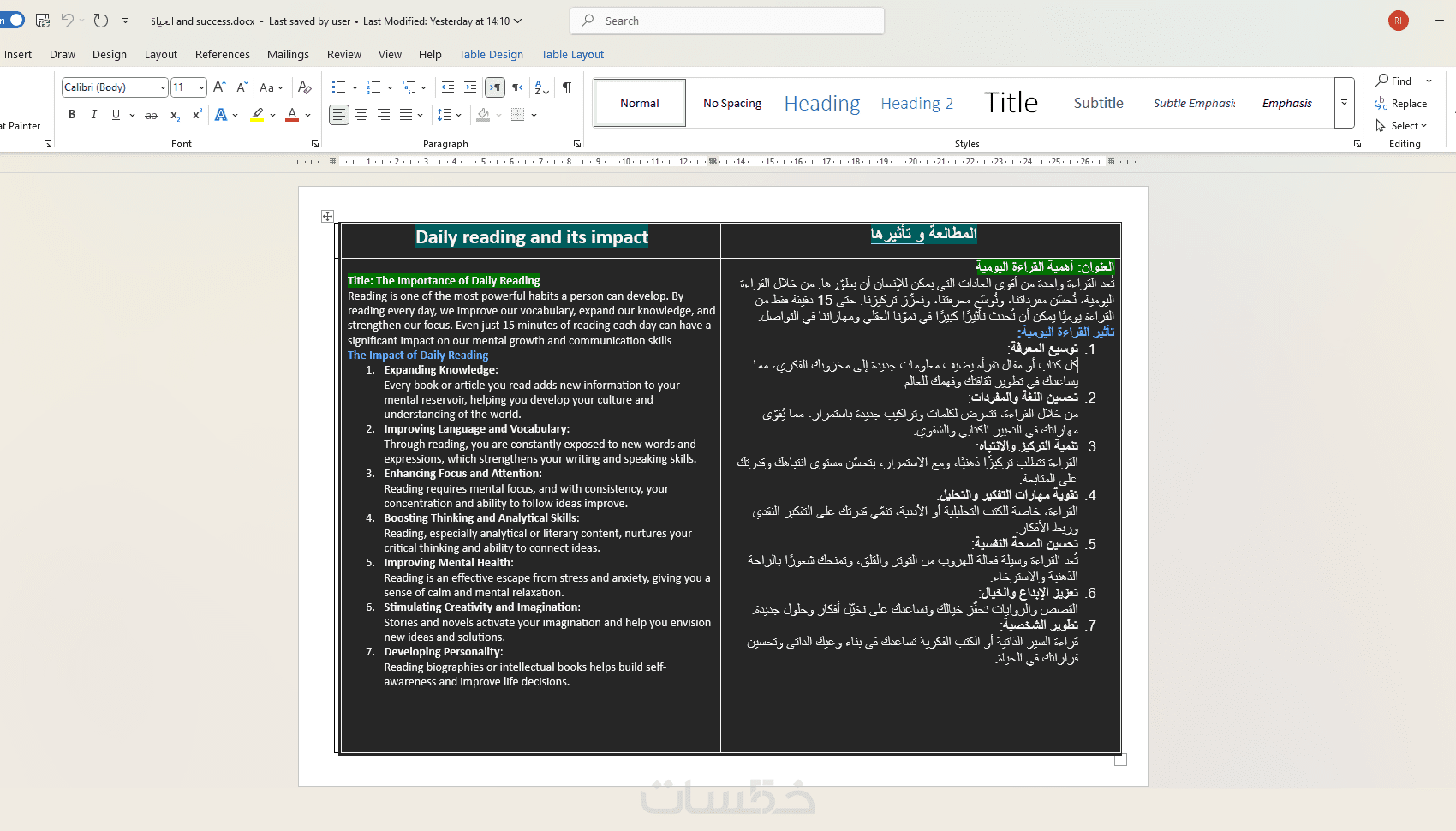1456x831 pixels.
Task: Open the Insert tab
Action: click(x=18, y=54)
